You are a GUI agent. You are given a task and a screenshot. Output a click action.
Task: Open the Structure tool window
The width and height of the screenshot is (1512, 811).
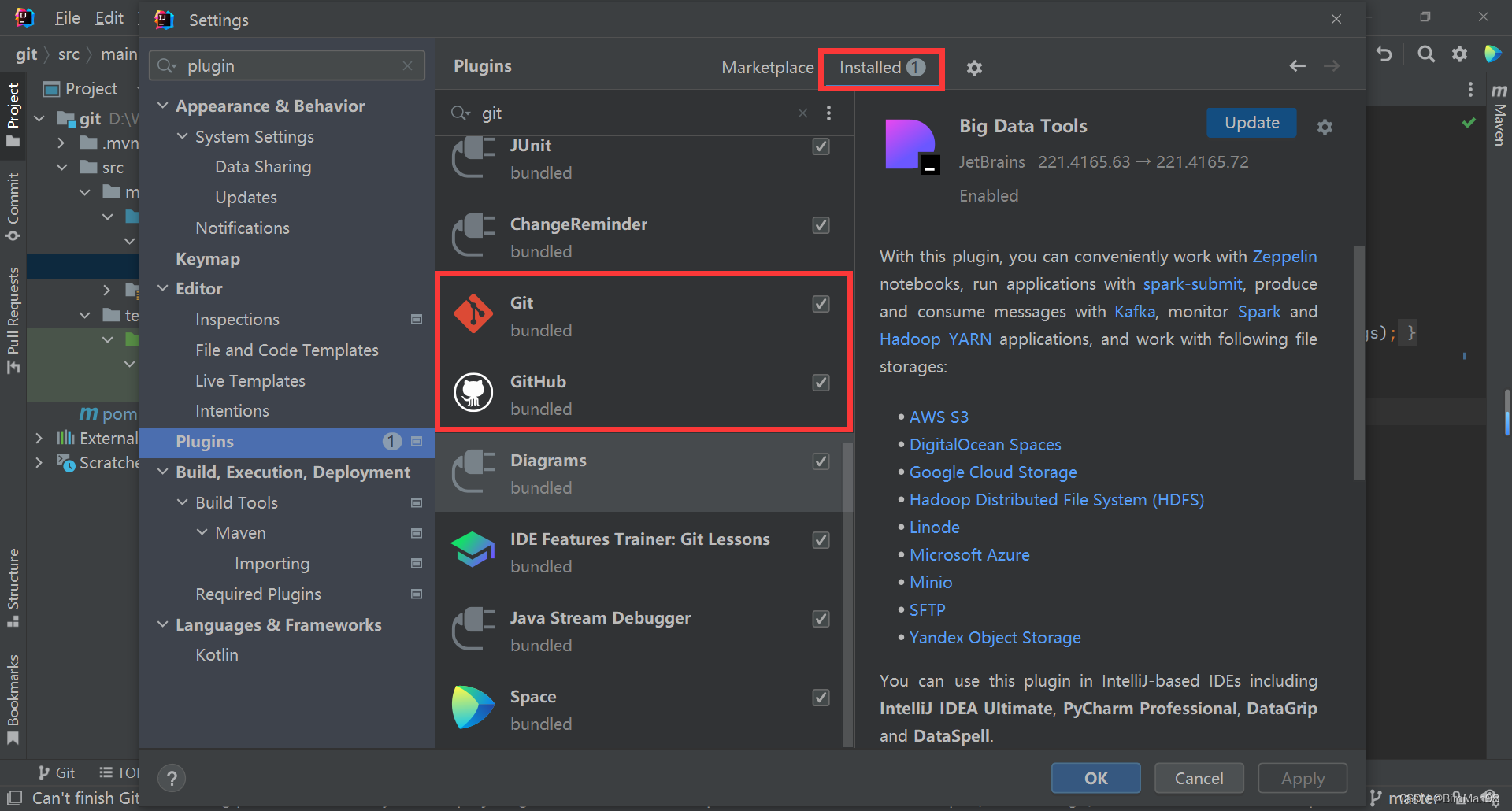[13, 587]
